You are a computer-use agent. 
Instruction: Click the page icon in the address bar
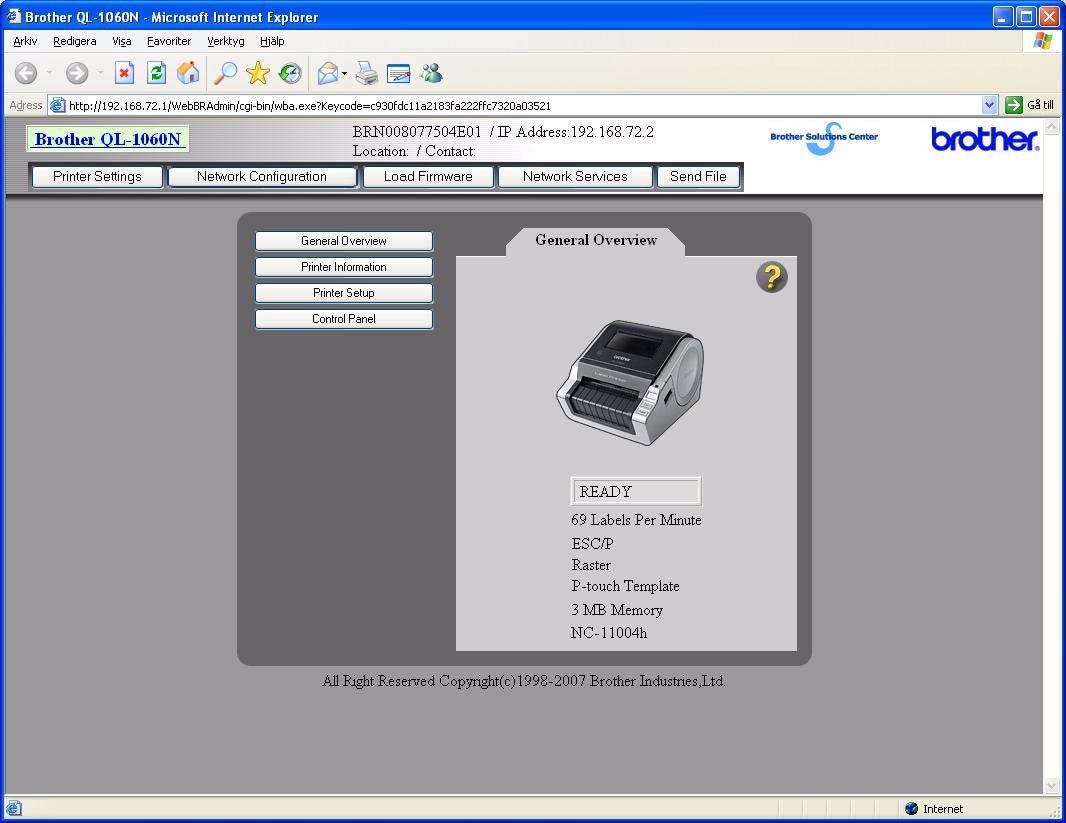click(x=58, y=105)
